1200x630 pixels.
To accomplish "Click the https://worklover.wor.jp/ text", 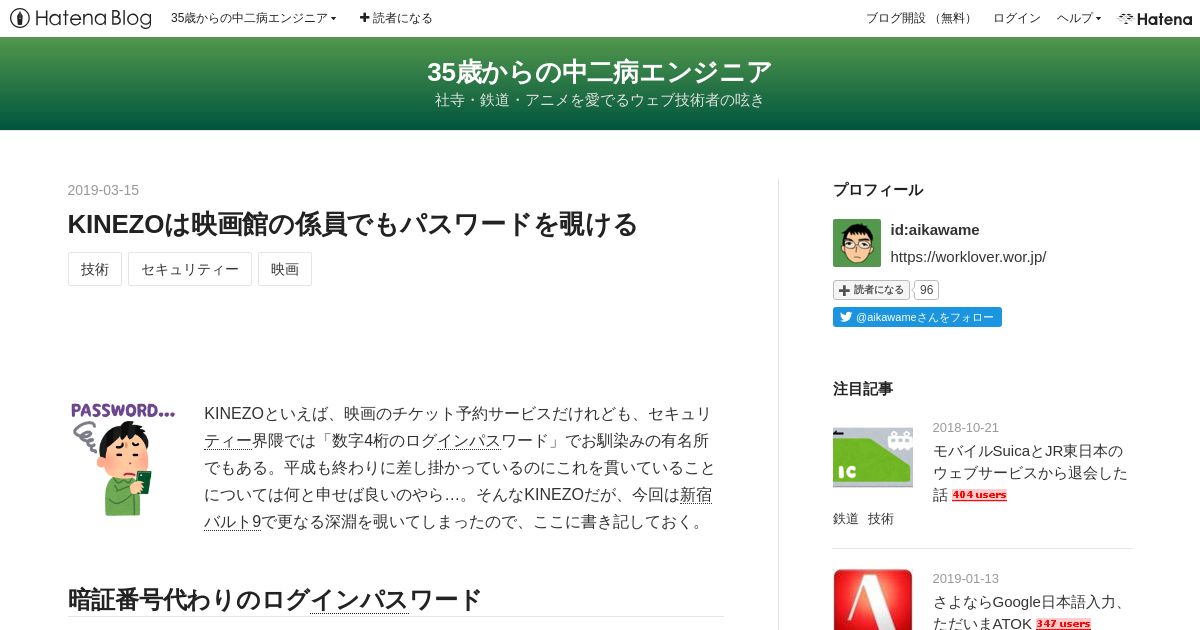I will tap(968, 257).
